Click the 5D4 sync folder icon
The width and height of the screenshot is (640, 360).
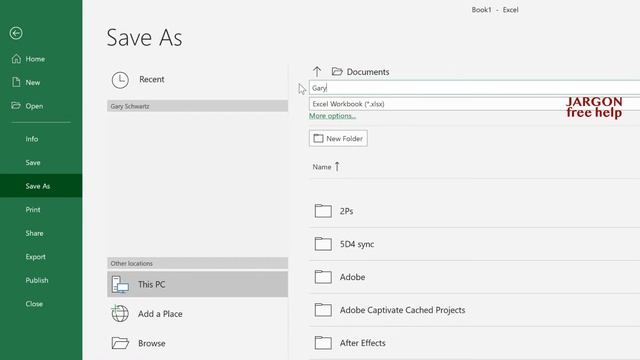tap(323, 244)
